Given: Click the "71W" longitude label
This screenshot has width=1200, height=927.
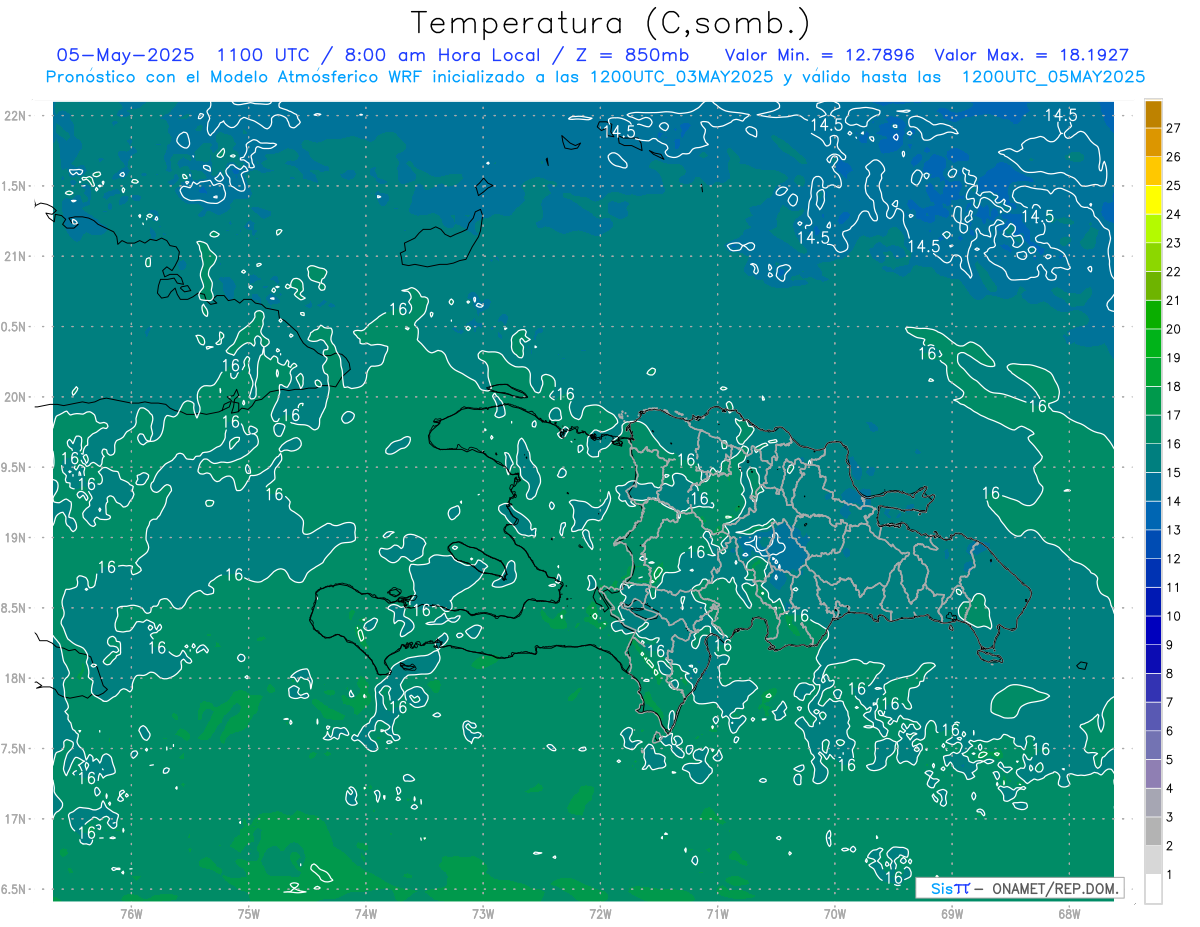Looking at the screenshot, I should click(717, 913).
